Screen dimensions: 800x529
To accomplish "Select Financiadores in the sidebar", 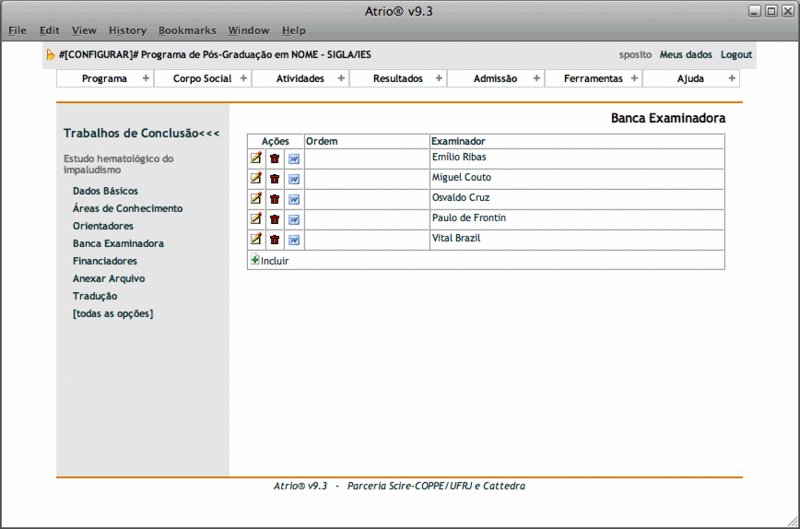I will (105, 261).
